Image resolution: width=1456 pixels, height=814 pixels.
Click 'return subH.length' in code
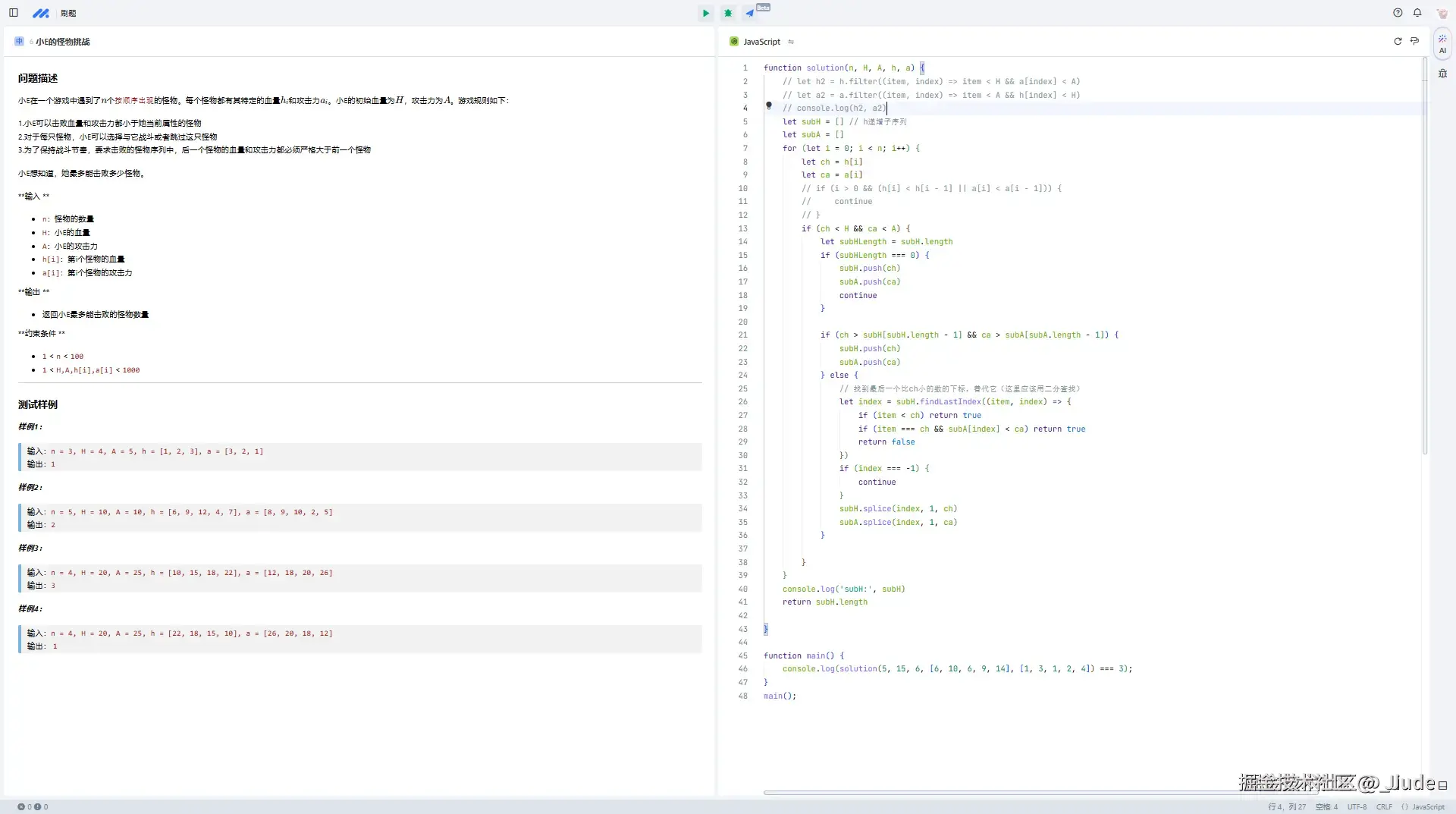[825, 602]
